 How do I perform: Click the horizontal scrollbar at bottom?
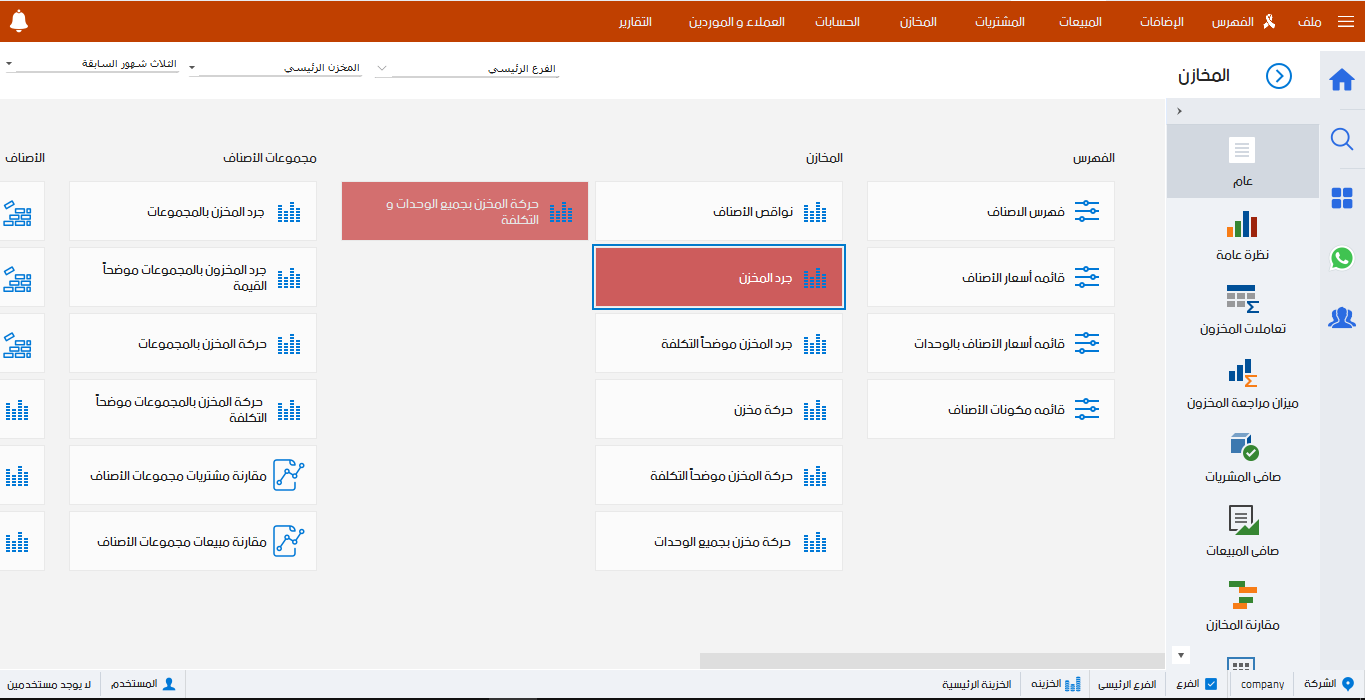coord(930,660)
